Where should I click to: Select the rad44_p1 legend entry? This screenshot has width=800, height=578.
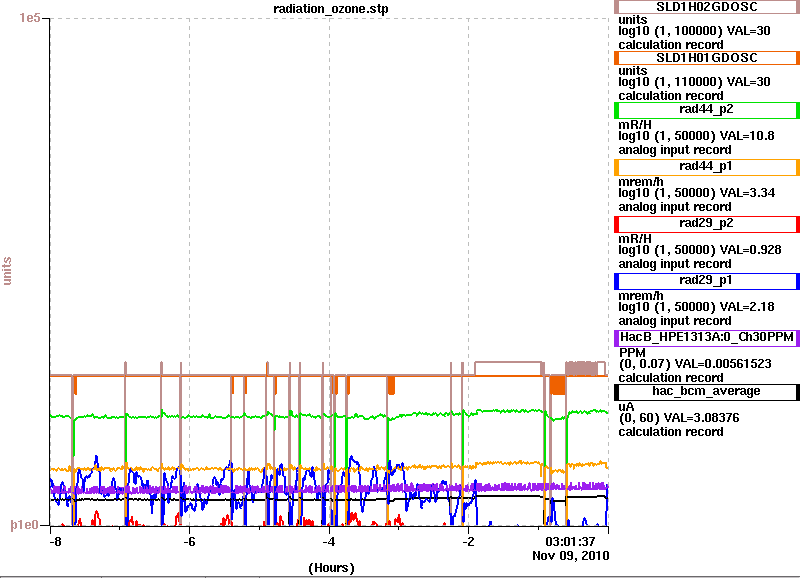click(707, 166)
